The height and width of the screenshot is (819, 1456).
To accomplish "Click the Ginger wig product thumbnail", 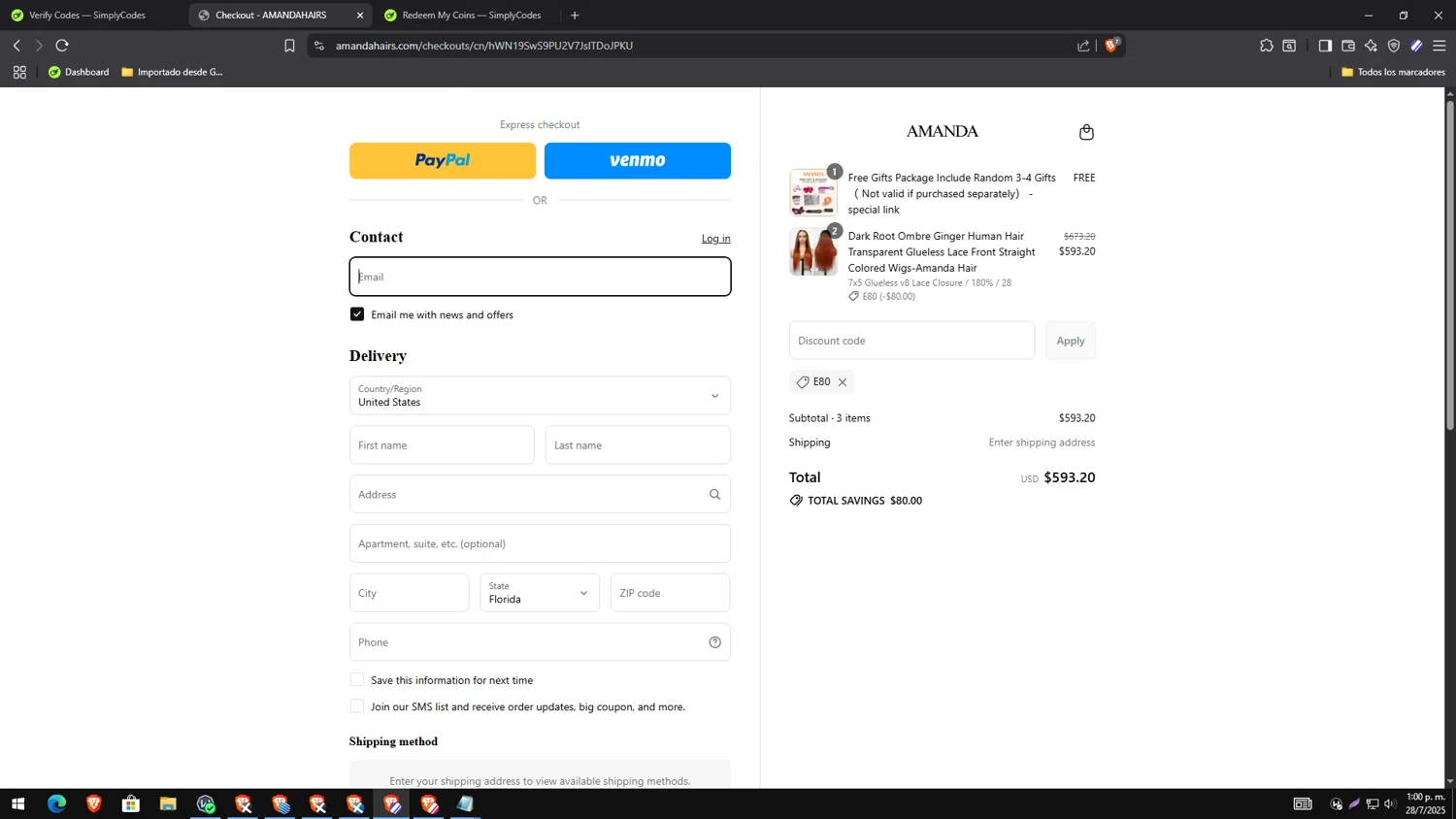I will (x=813, y=251).
